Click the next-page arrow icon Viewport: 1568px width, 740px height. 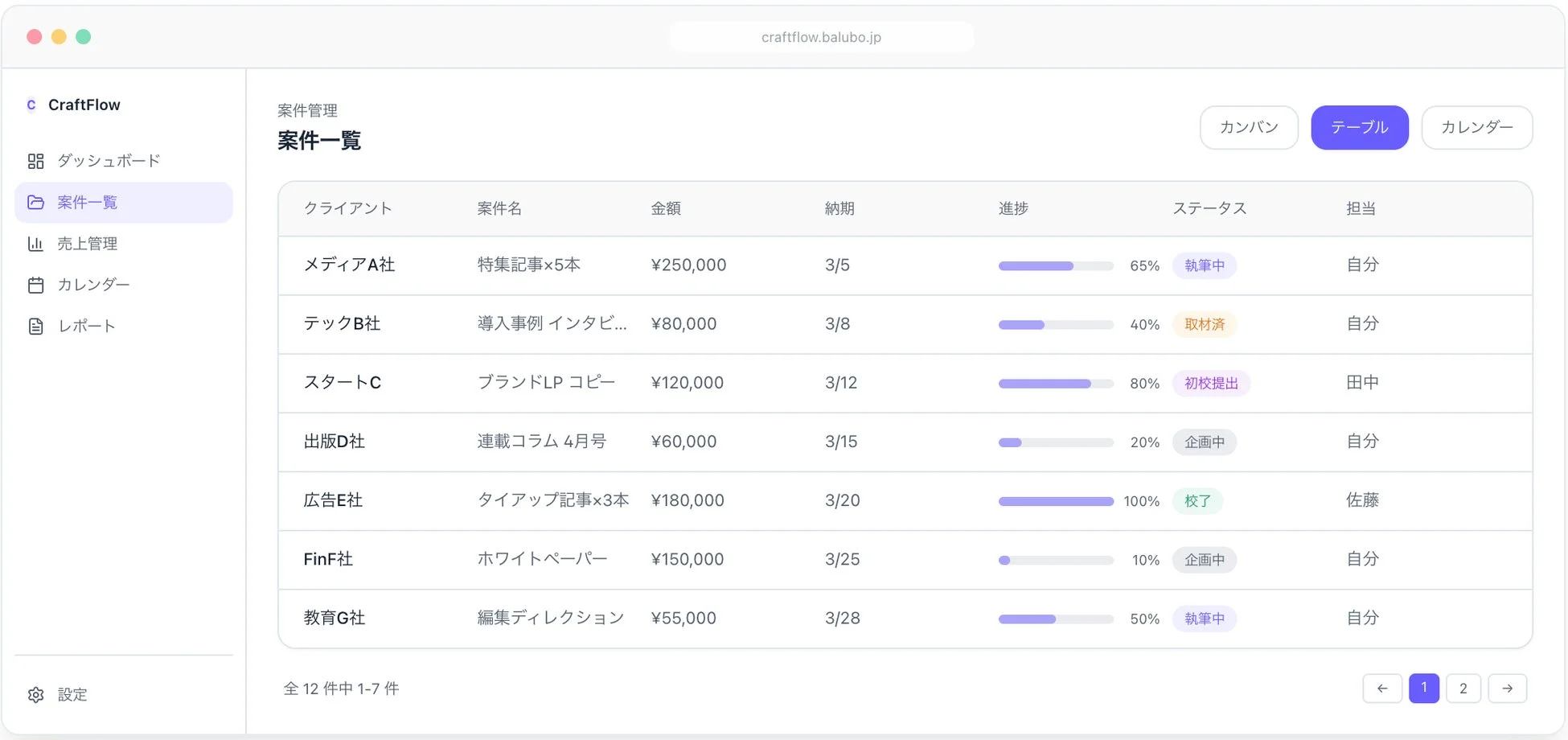tap(1508, 689)
